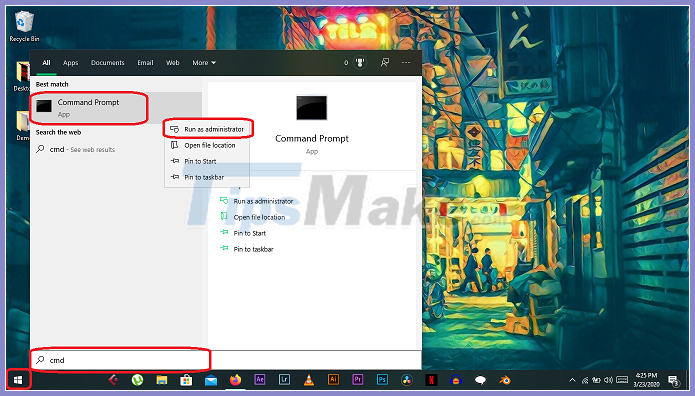The height and width of the screenshot is (396, 695).
Task: Launch Adobe After Effects from taskbar
Action: (x=260, y=380)
